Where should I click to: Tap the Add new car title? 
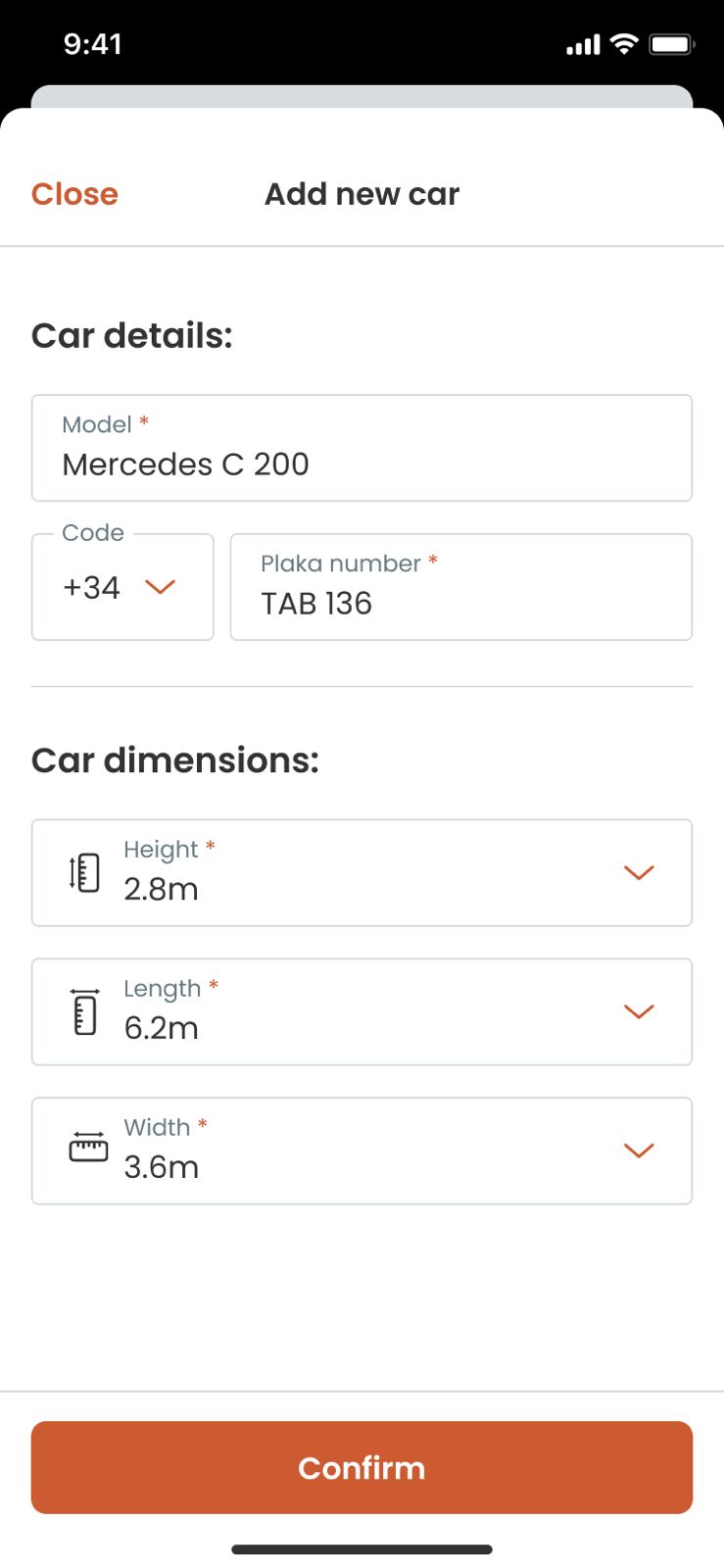click(362, 194)
